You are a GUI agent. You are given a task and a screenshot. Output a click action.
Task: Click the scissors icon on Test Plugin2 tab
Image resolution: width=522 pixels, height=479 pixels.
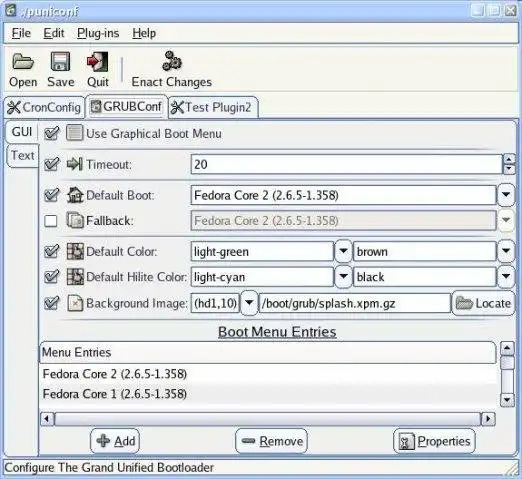pos(177,108)
